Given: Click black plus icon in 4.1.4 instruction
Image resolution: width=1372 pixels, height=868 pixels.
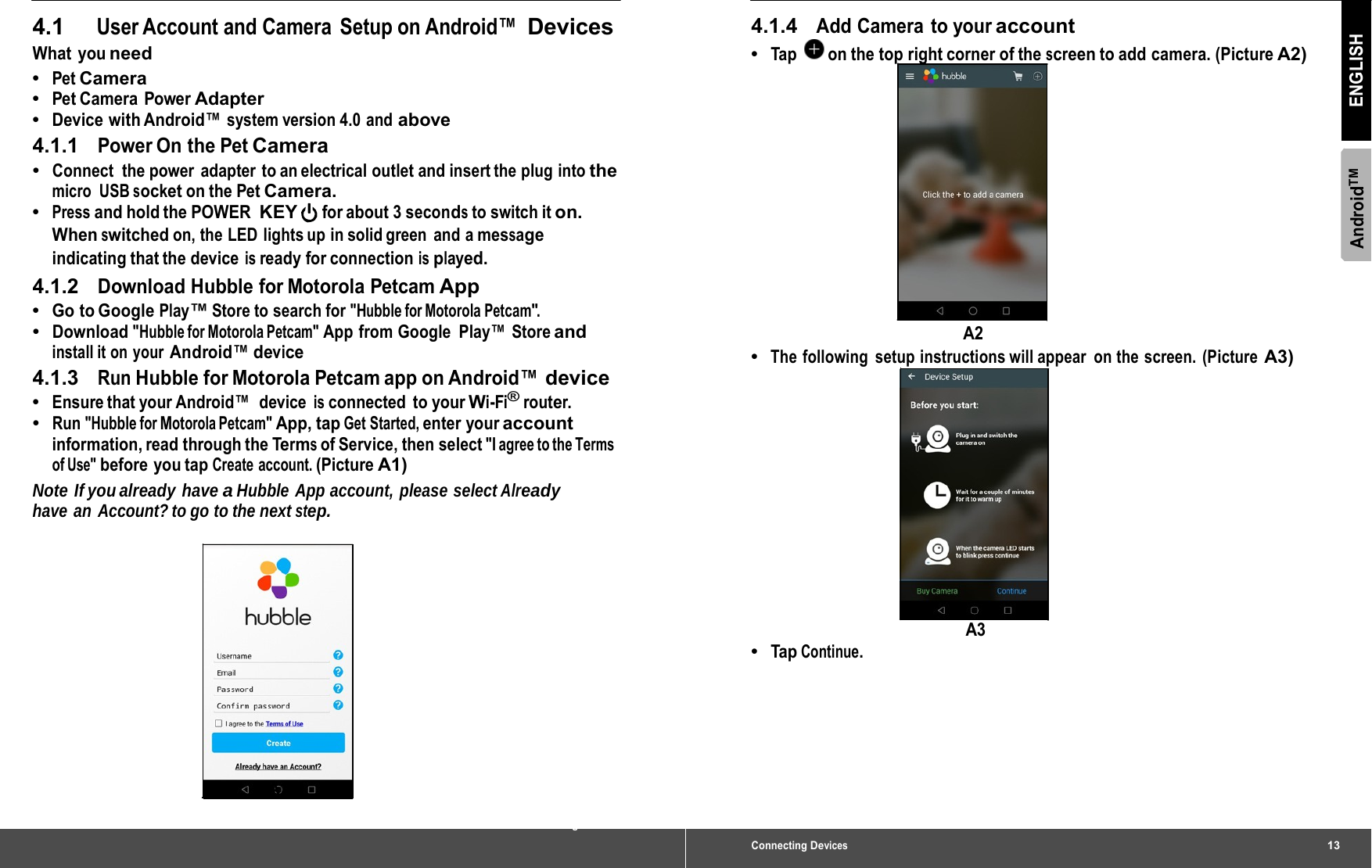Looking at the screenshot, I should click(x=814, y=49).
